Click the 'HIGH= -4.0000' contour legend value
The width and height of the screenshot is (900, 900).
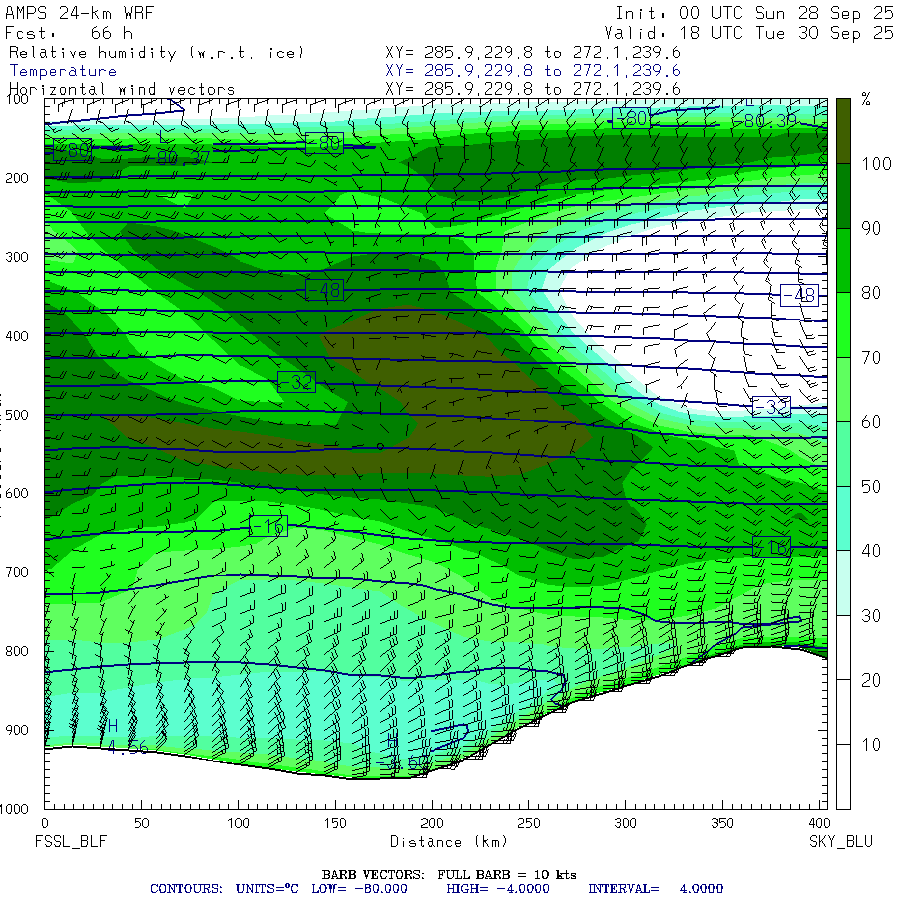pyautogui.click(x=498, y=889)
